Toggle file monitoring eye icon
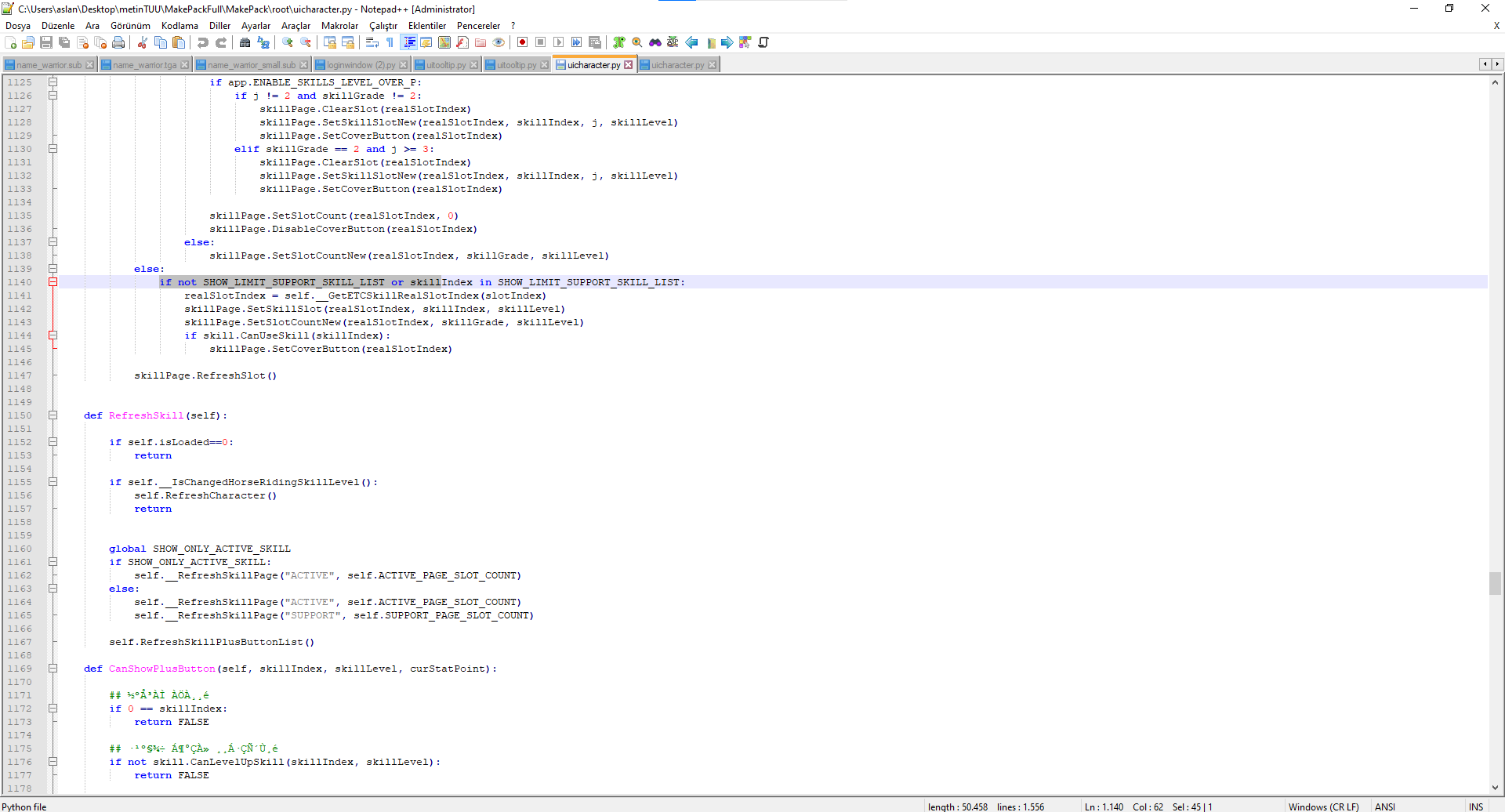The image size is (1505, 812). (x=499, y=42)
